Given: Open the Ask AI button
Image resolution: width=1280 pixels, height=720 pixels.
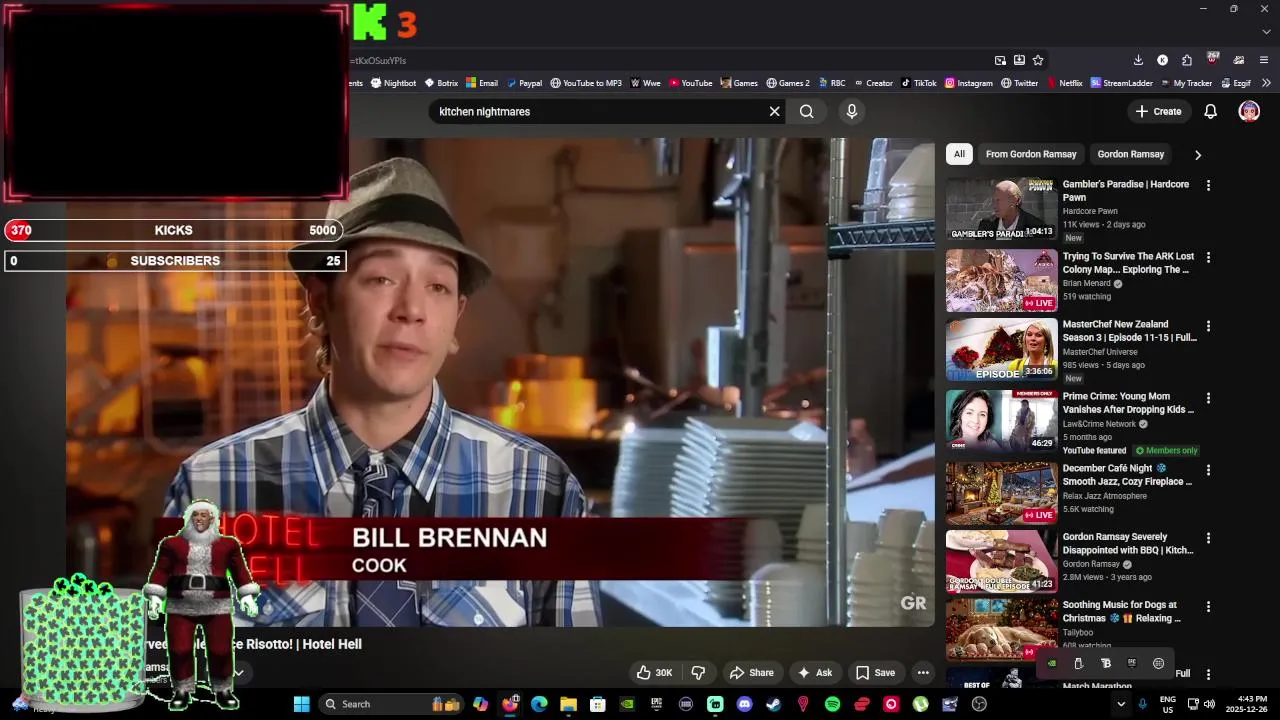Looking at the screenshot, I should [814, 673].
